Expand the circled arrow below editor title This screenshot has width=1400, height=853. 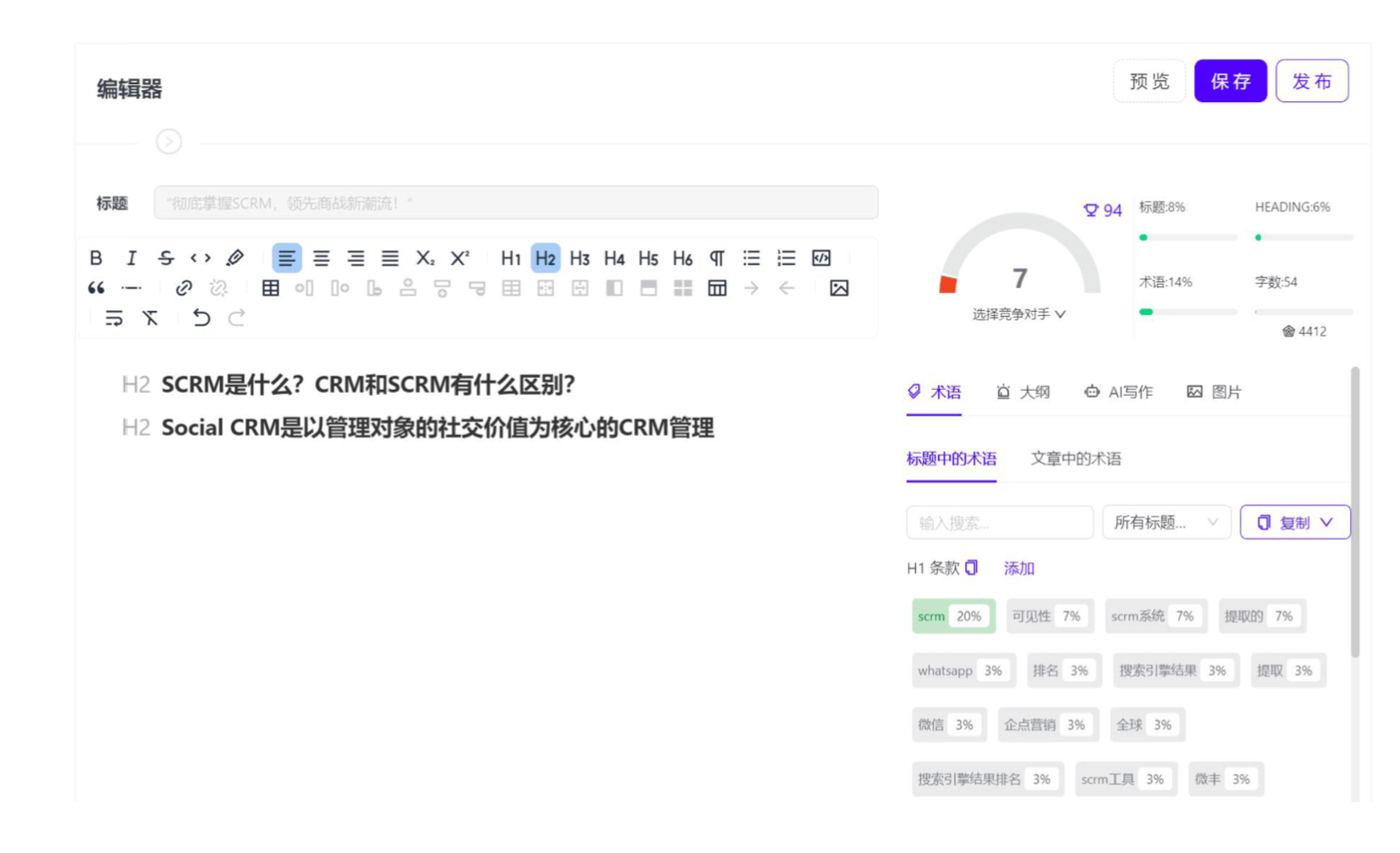169,141
